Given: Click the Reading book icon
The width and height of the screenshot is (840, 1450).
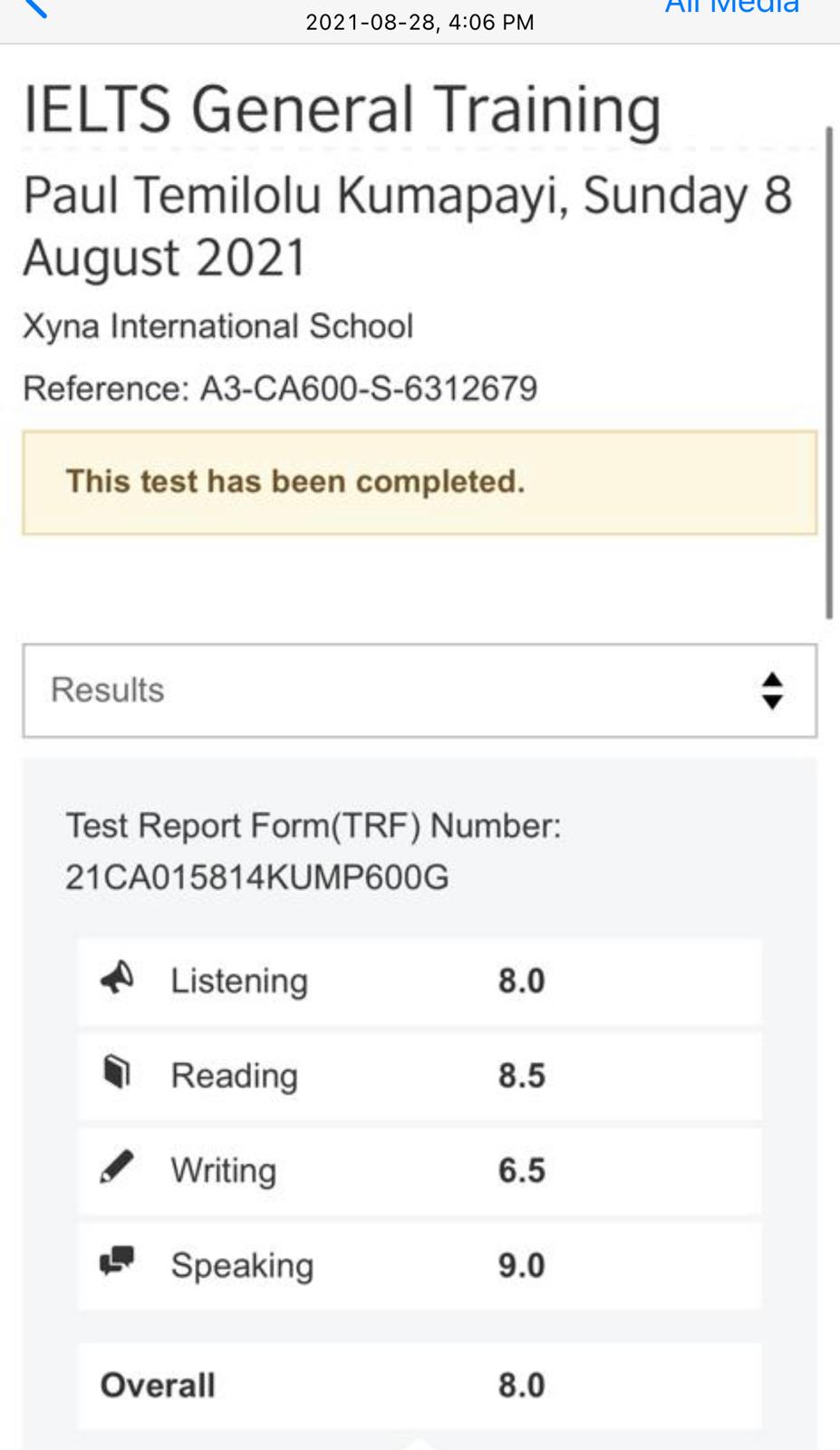Looking at the screenshot, I should (x=117, y=1073).
